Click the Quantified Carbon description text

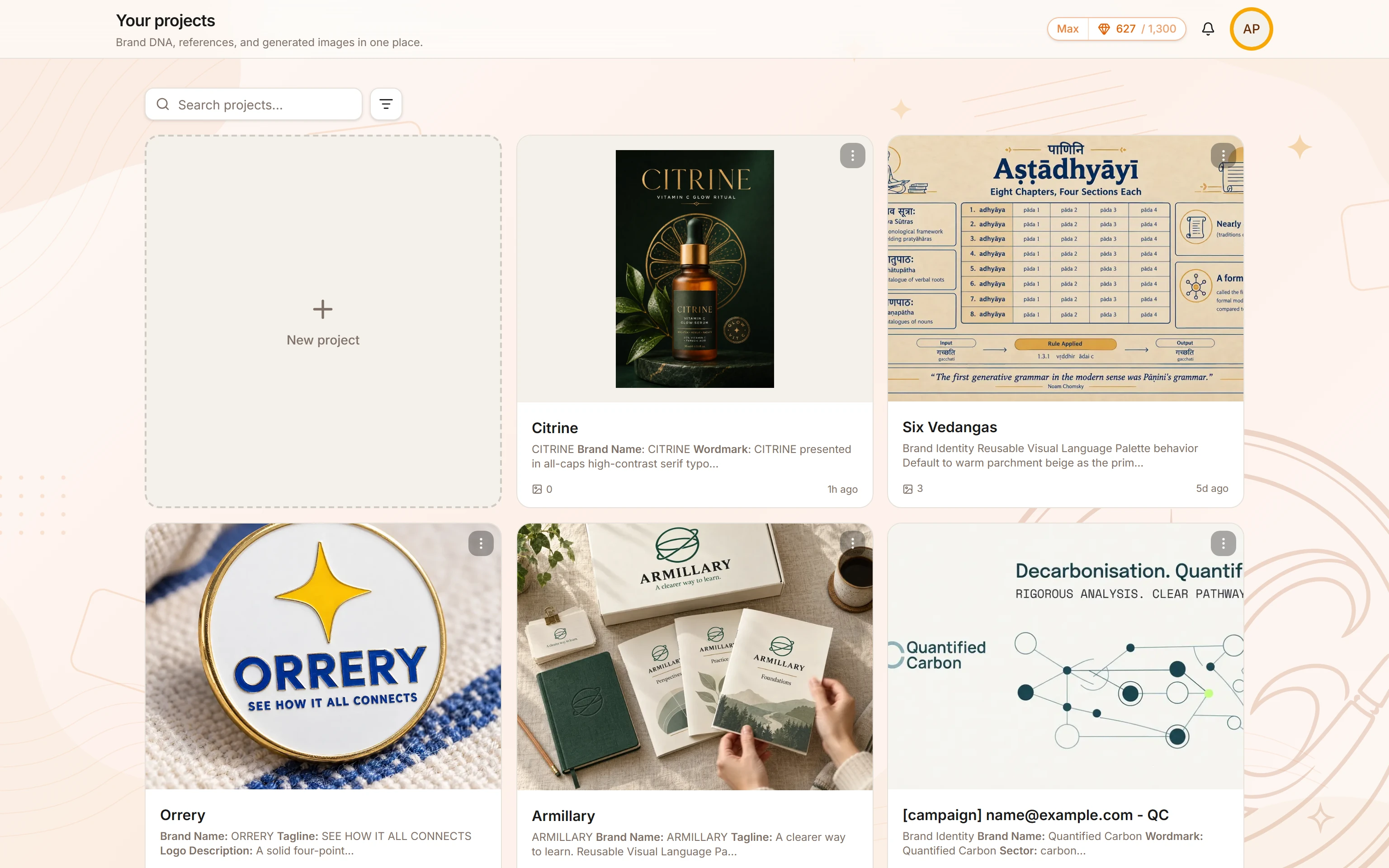tap(1053, 843)
